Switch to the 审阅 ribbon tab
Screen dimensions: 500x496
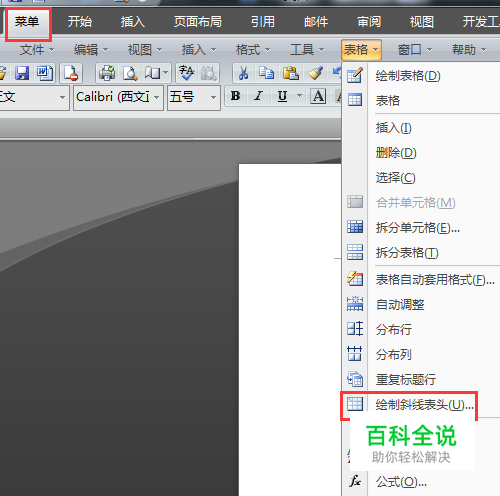click(x=369, y=22)
